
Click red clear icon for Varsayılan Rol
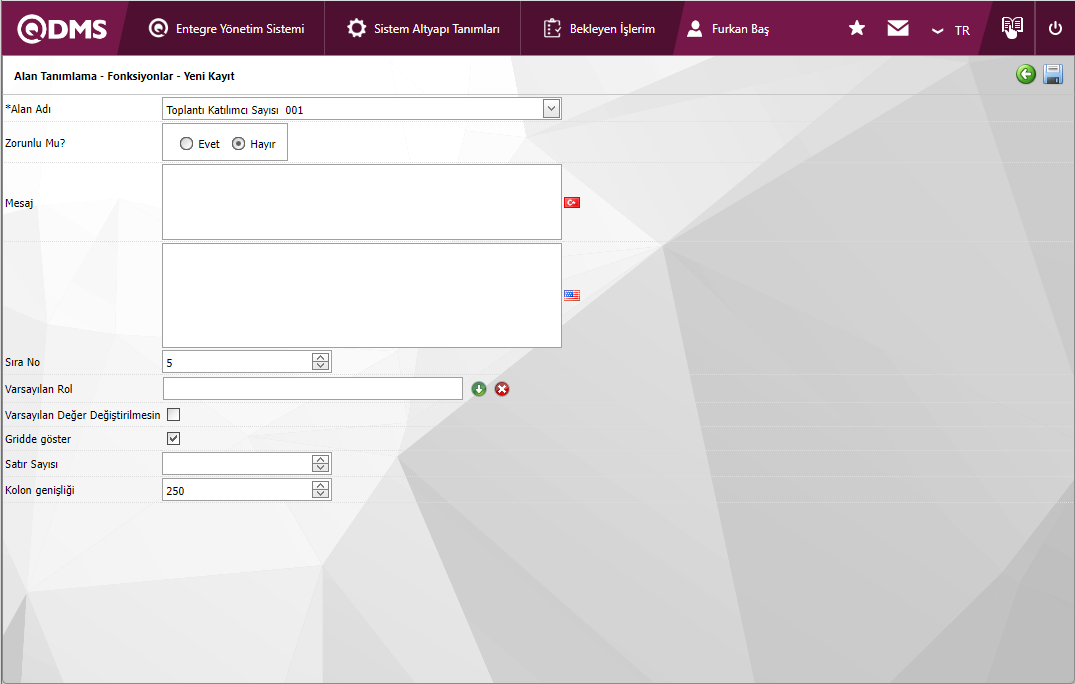[x=503, y=389]
